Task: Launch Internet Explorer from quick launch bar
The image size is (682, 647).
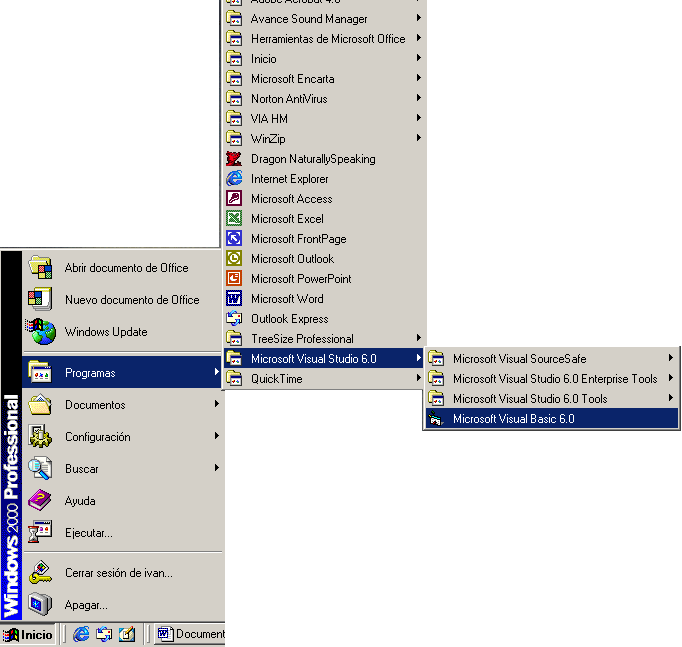Action: 81,634
